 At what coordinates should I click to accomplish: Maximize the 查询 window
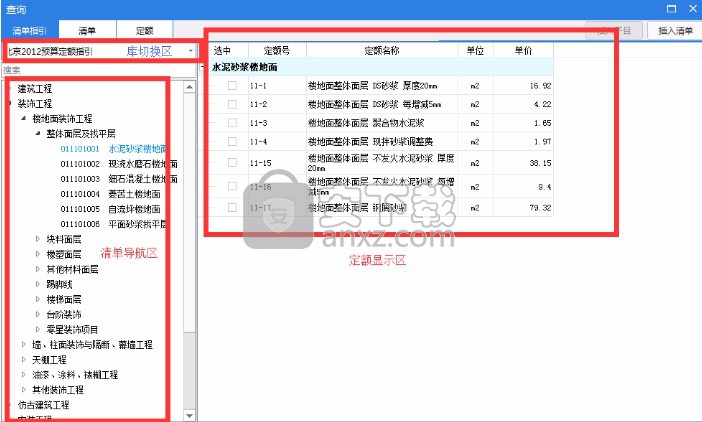(671, 9)
